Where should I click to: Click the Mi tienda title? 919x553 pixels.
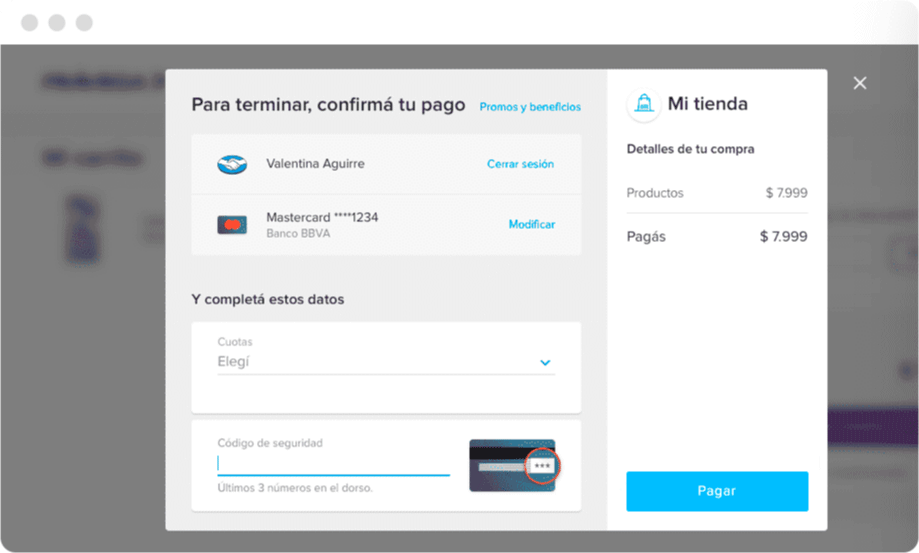tap(707, 104)
